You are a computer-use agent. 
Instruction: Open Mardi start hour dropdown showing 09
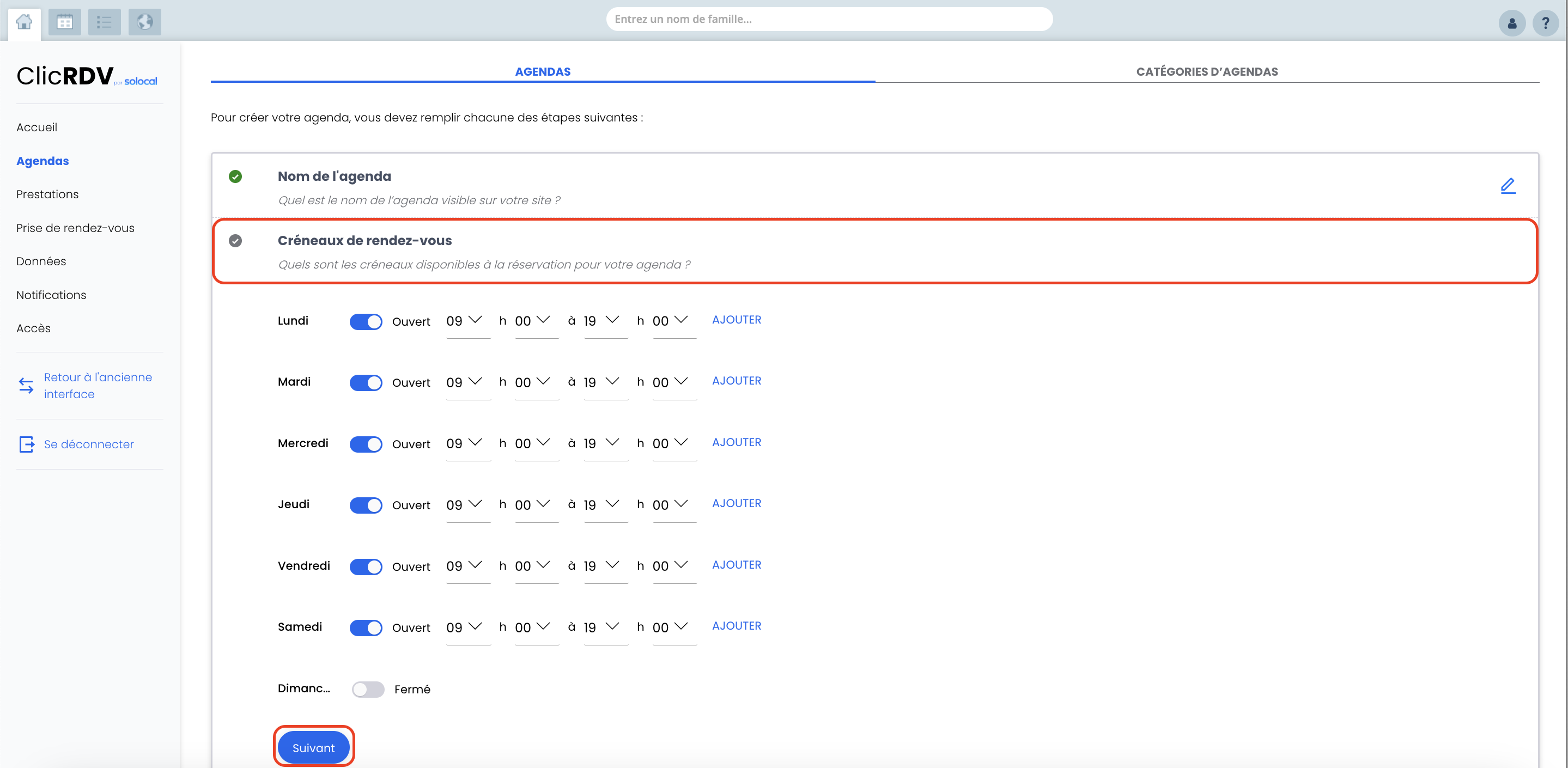point(468,383)
